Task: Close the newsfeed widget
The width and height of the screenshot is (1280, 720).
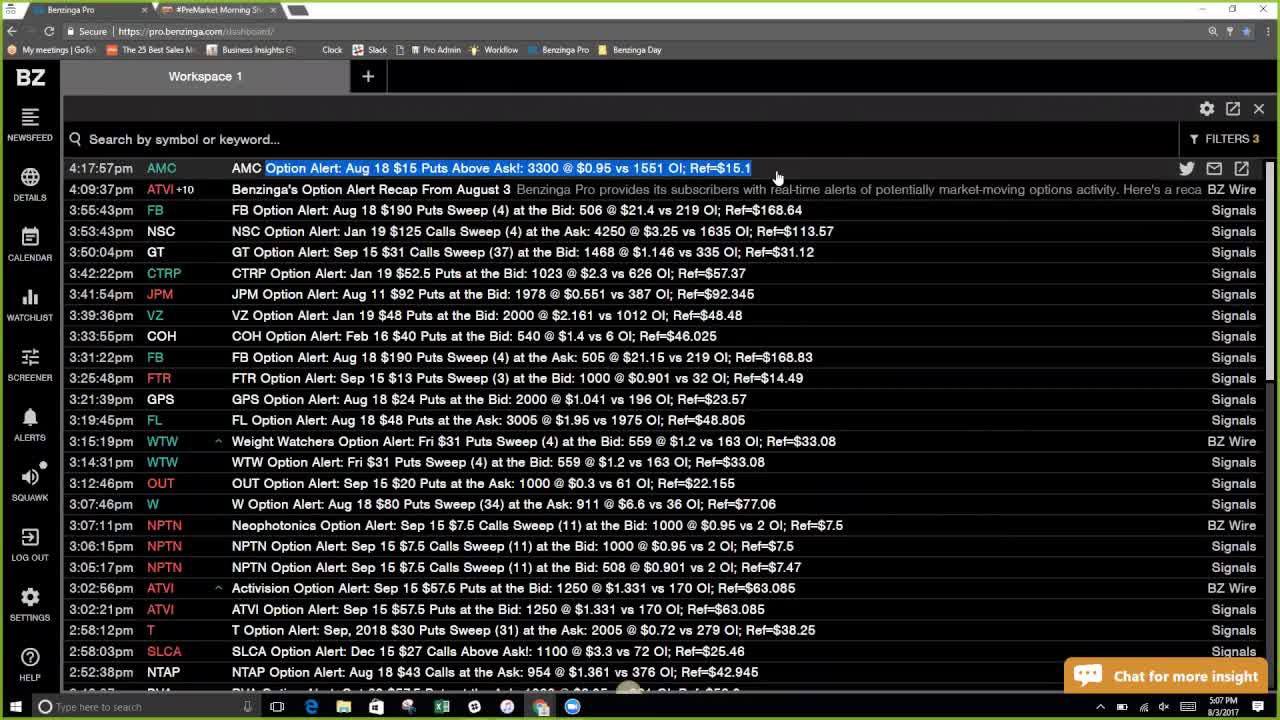Action: click(1259, 108)
